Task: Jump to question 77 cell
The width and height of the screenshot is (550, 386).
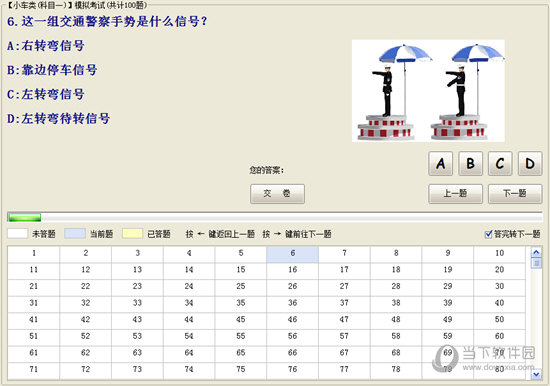Action: tap(344, 370)
